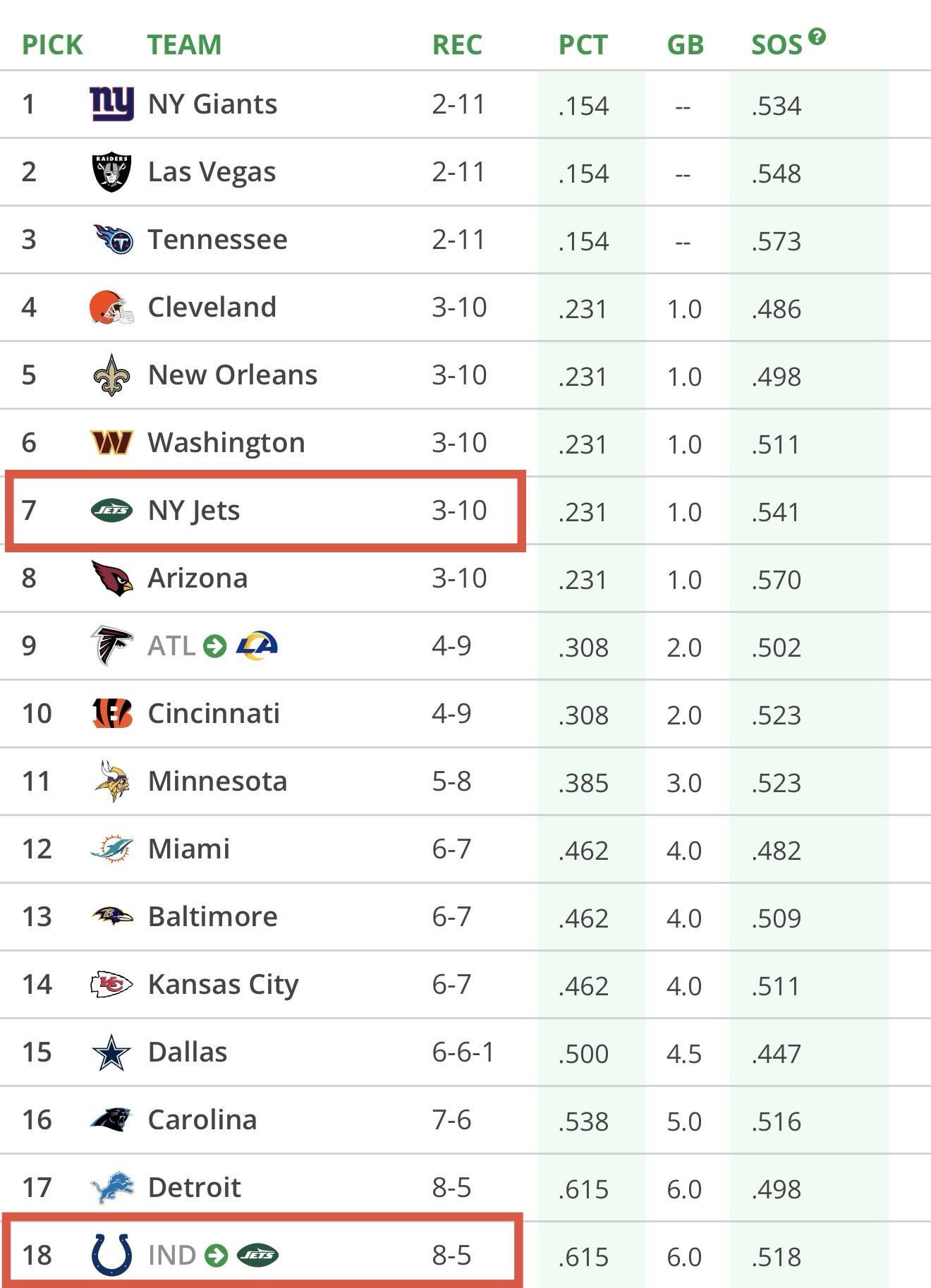The width and height of the screenshot is (931, 1288).
Task: Sort by the PICK column header
Action: coord(52,45)
